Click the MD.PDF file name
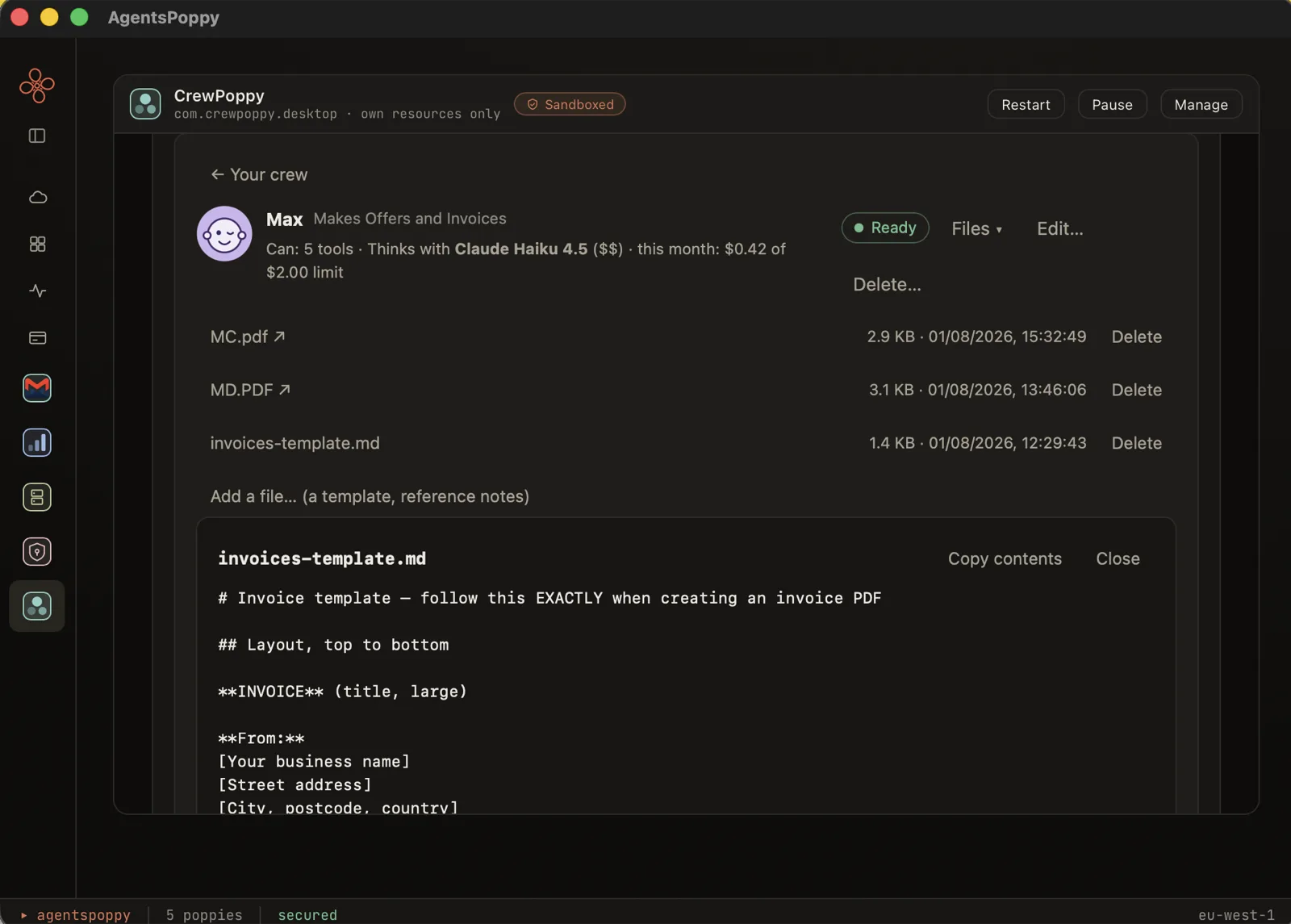This screenshot has width=1291, height=924. point(241,390)
